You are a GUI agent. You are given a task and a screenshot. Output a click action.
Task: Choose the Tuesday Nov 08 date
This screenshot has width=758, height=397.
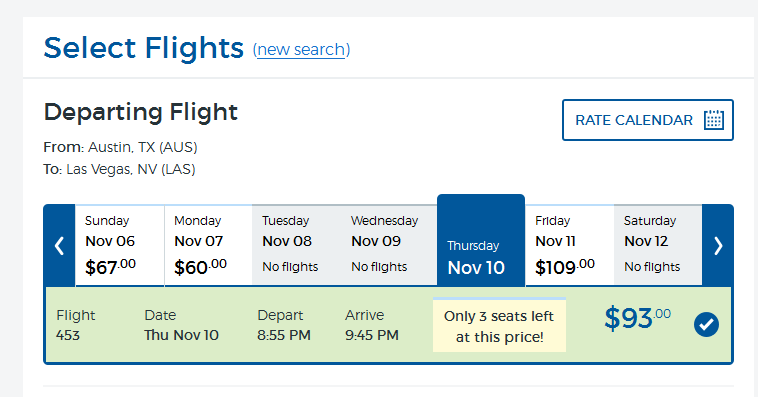coord(296,246)
